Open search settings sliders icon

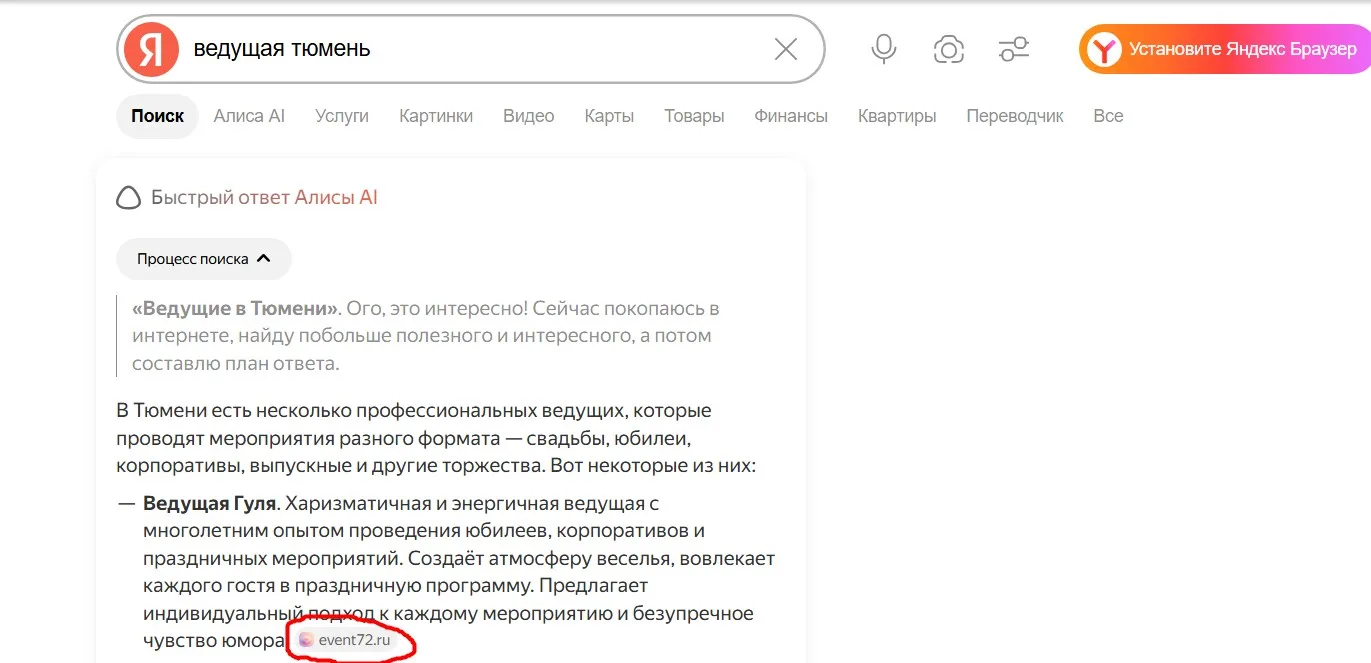[1014, 49]
